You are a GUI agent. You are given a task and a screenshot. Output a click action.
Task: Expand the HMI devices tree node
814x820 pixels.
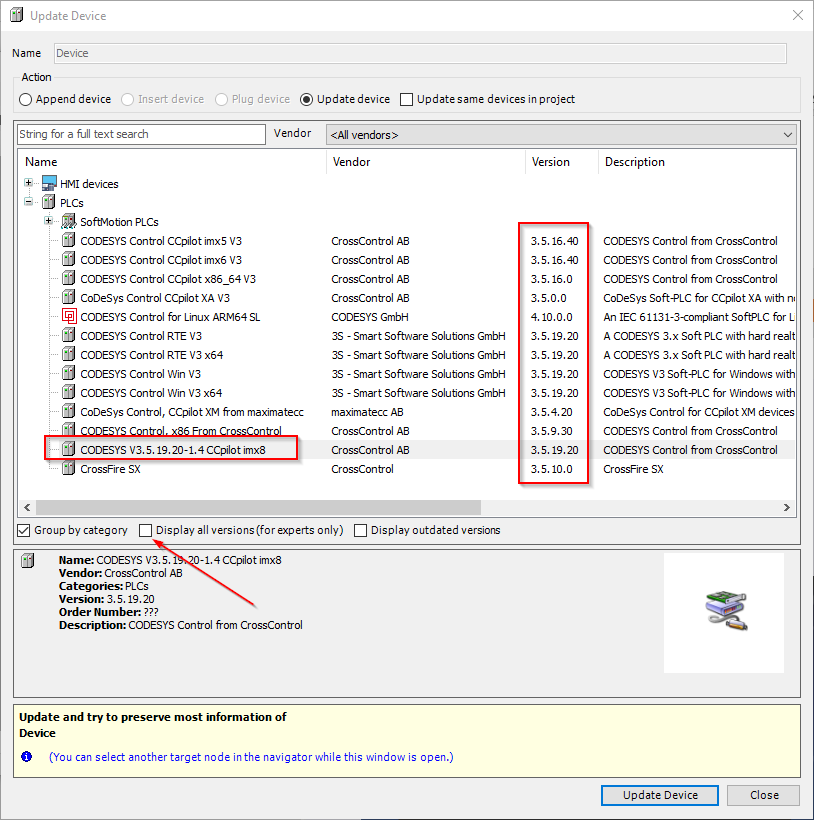click(x=29, y=183)
